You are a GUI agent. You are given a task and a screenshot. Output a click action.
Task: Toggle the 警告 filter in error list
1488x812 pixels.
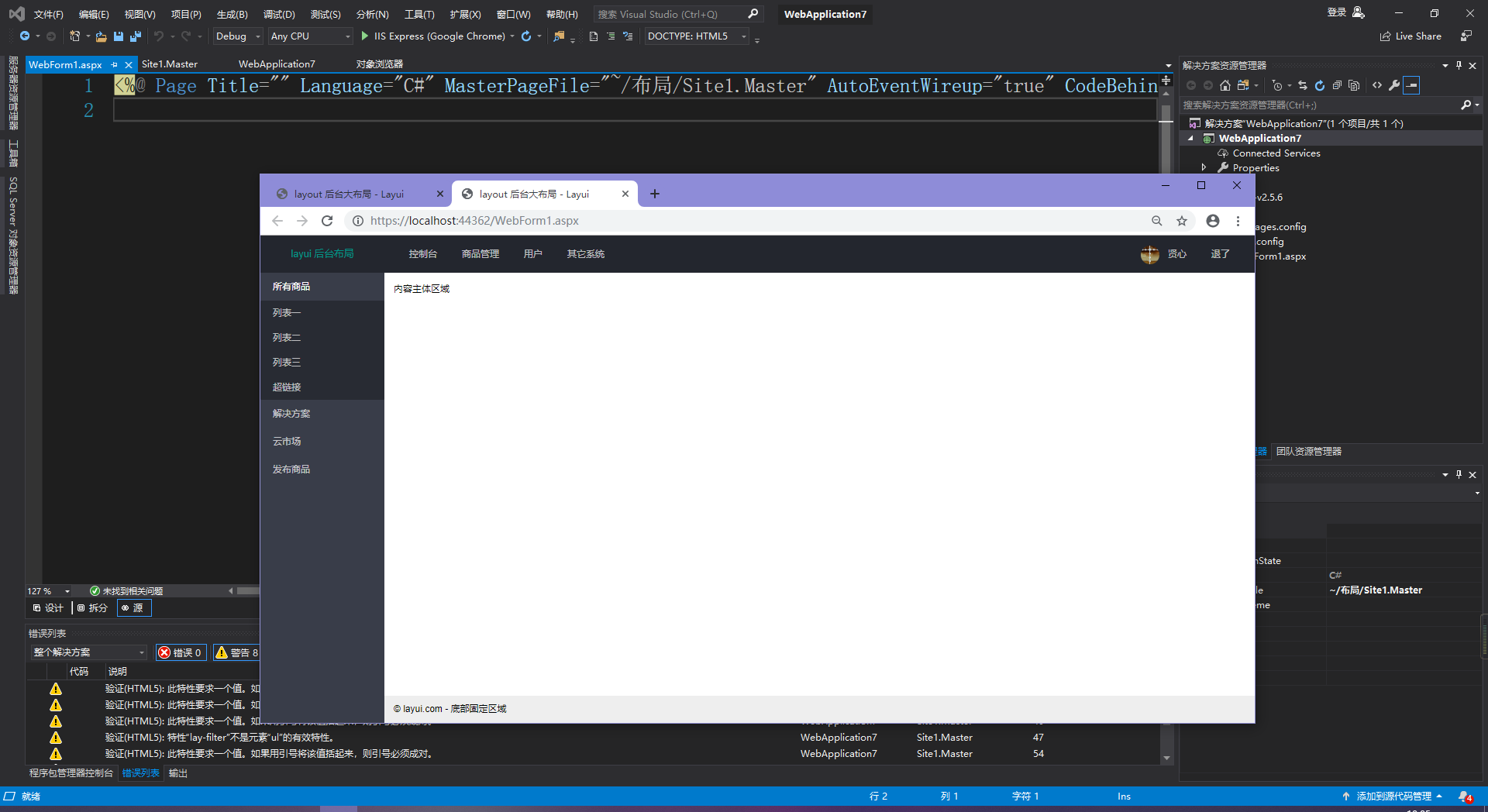[x=236, y=652]
